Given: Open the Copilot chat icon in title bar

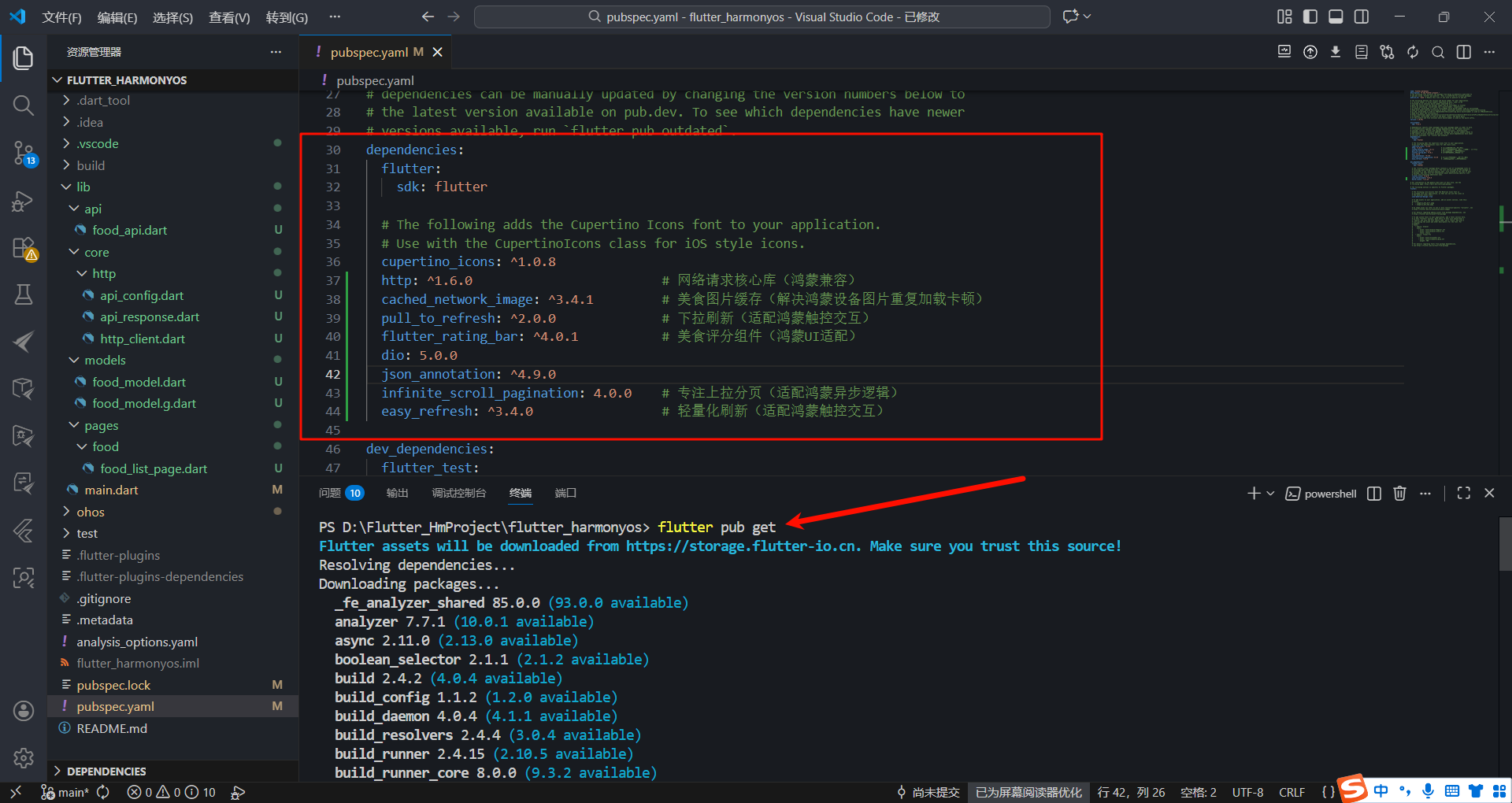Looking at the screenshot, I should [x=1071, y=17].
